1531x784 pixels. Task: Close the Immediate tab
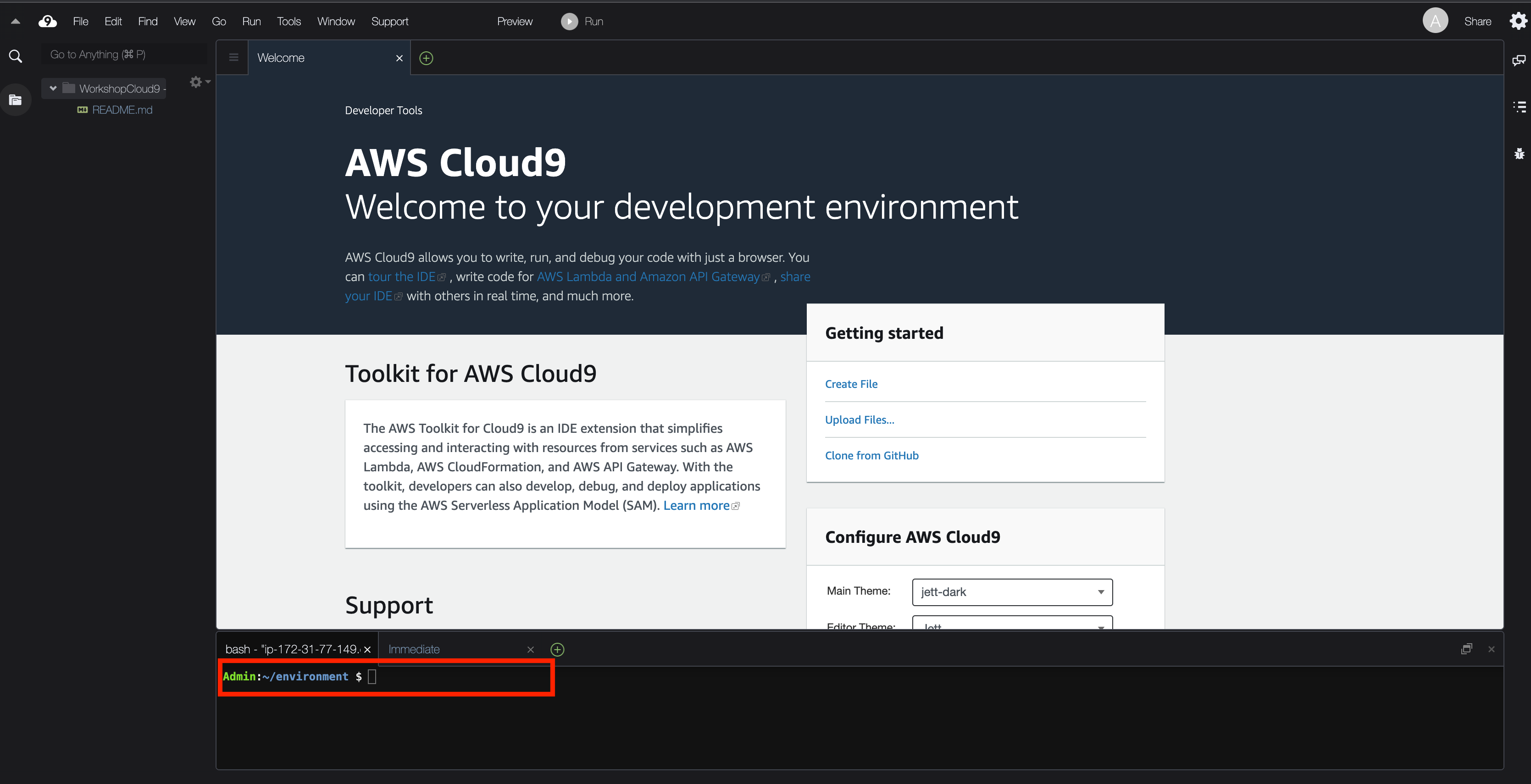click(x=531, y=649)
